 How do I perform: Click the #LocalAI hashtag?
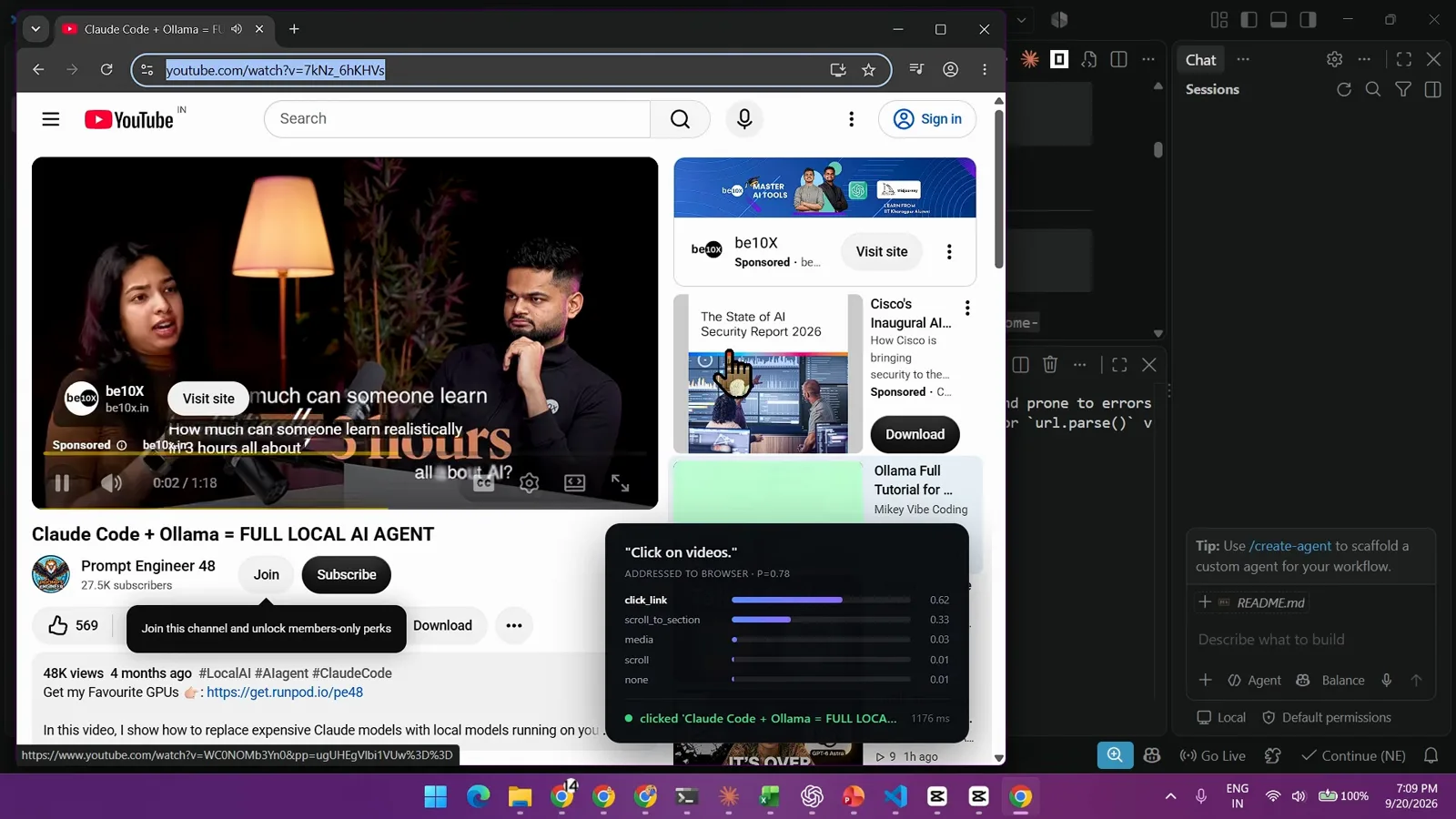[x=225, y=673]
